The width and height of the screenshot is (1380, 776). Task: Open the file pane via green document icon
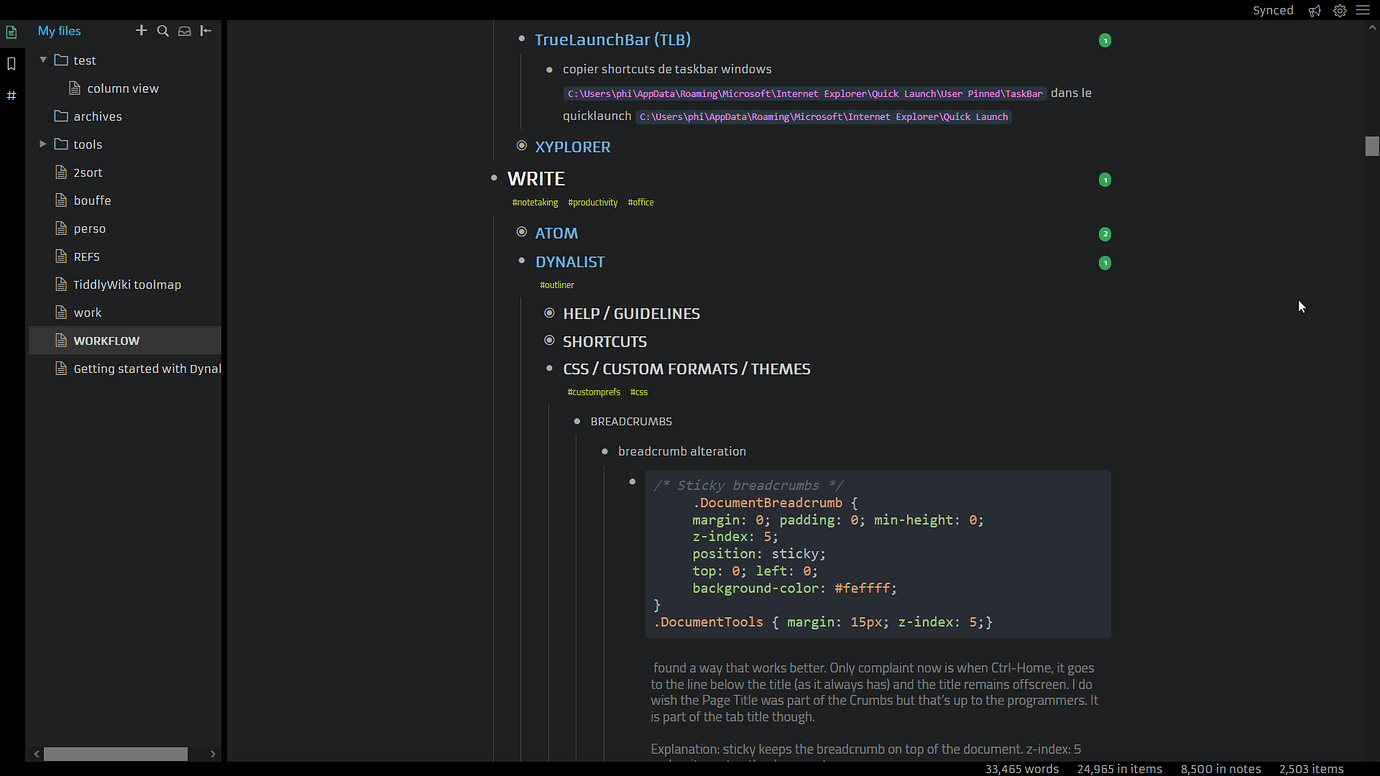pyautogui.click(x=11, y=31)
